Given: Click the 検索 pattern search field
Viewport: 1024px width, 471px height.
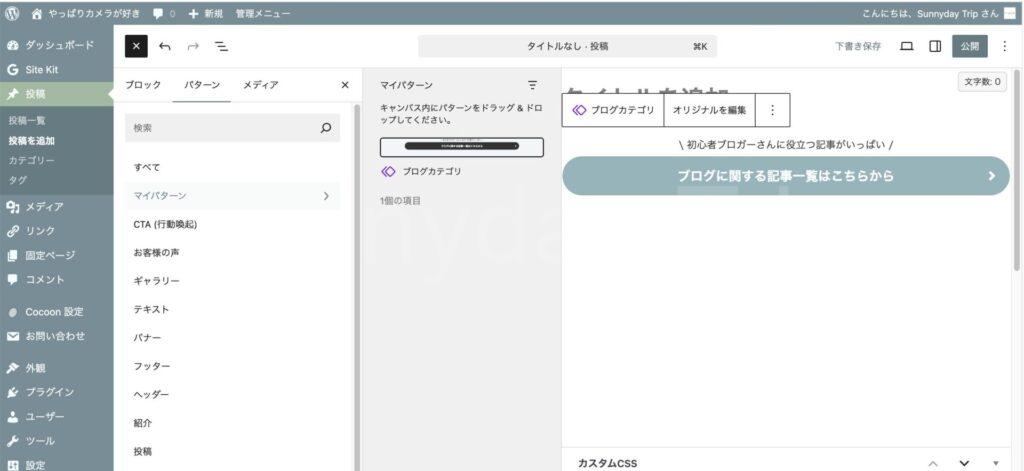Looking at the screenshot, I should 220,128.
